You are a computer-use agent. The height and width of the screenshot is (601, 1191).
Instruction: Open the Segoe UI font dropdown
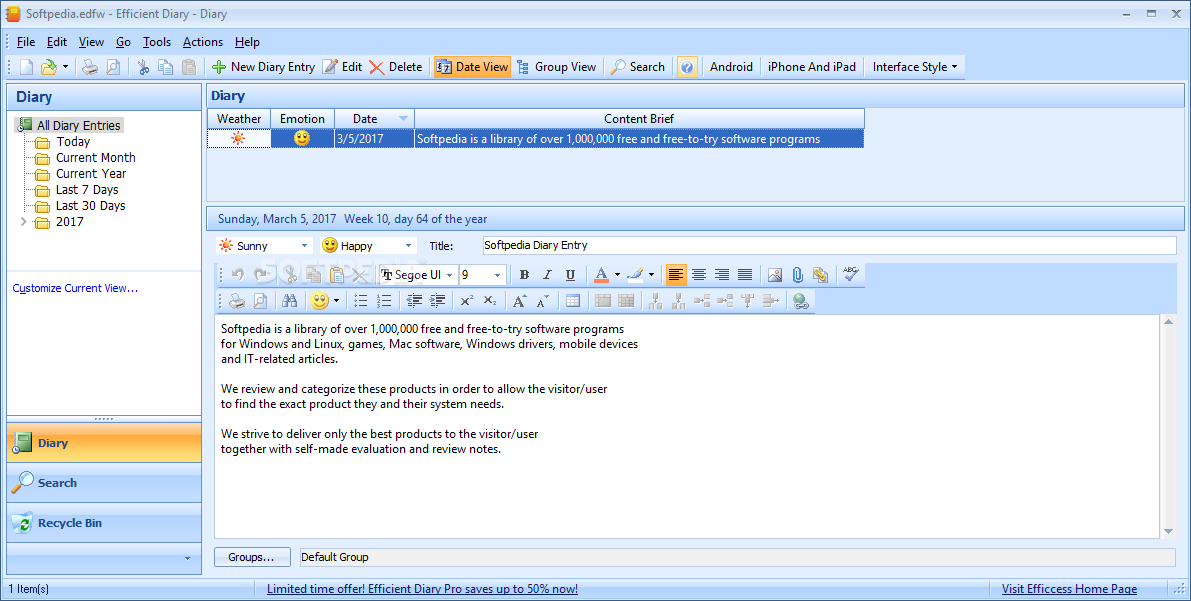[x=450, y=275]
